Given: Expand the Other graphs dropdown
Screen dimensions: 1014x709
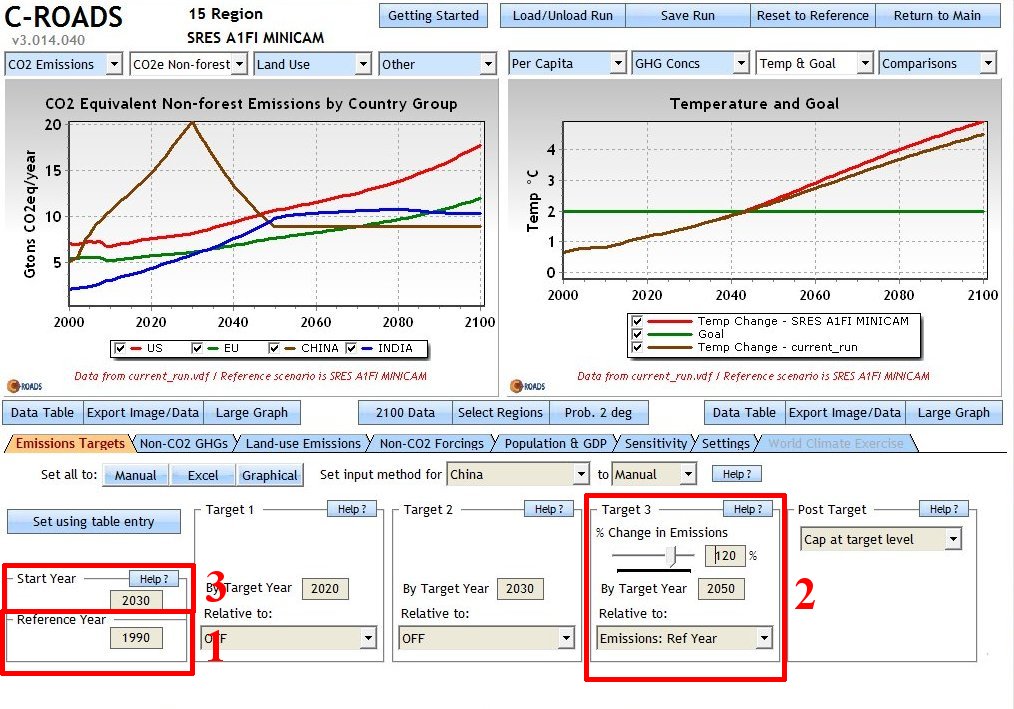Looking at the screenshot, I should (x=437, y=64).
